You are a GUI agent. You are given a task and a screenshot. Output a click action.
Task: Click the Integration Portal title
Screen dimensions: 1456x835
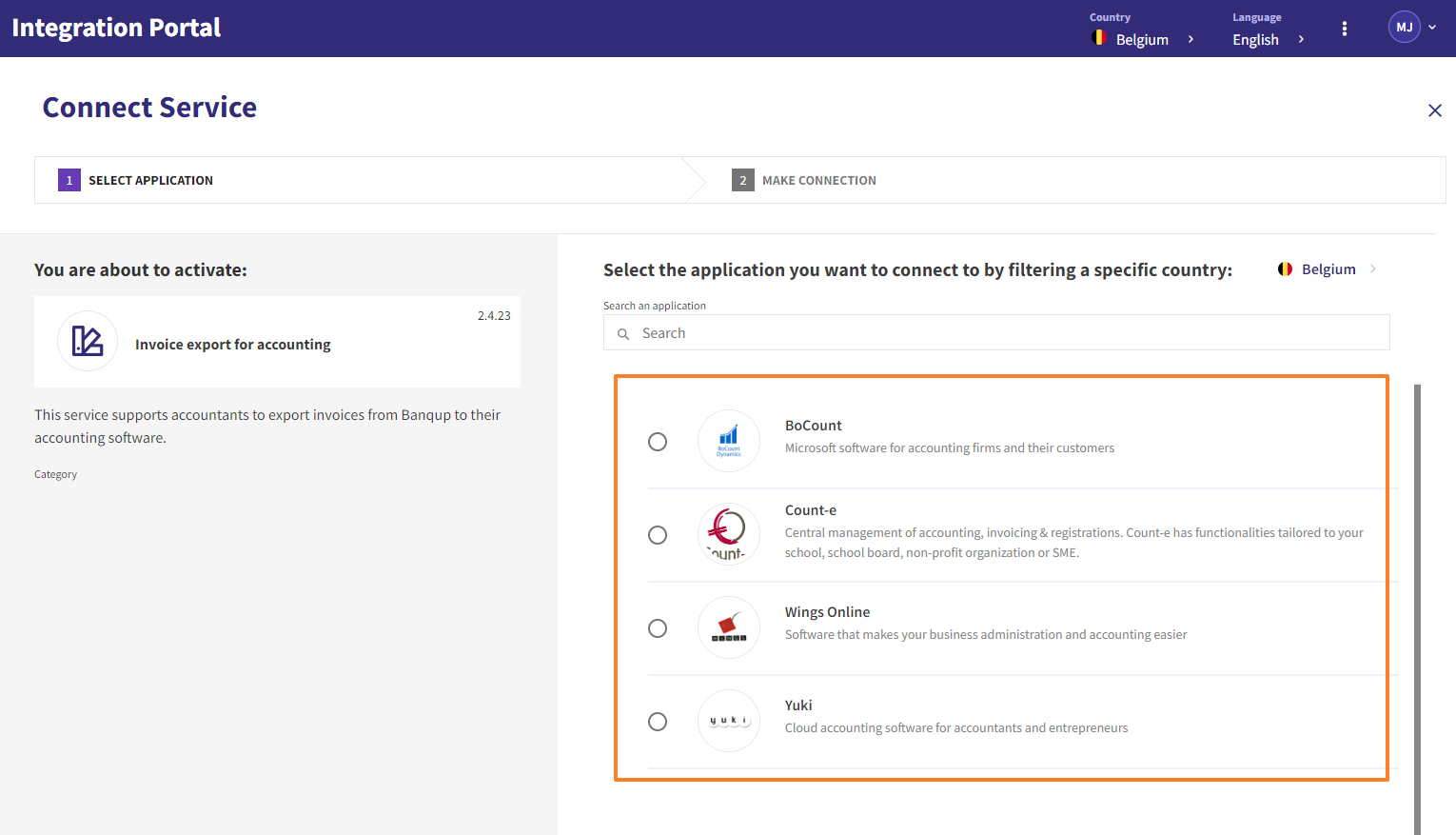point(116,28)
